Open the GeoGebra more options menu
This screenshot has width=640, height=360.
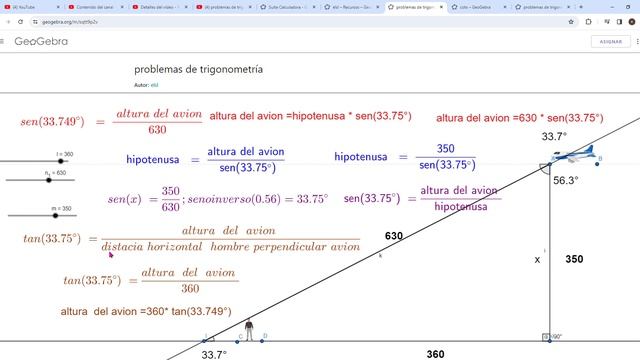click(637, 41)
